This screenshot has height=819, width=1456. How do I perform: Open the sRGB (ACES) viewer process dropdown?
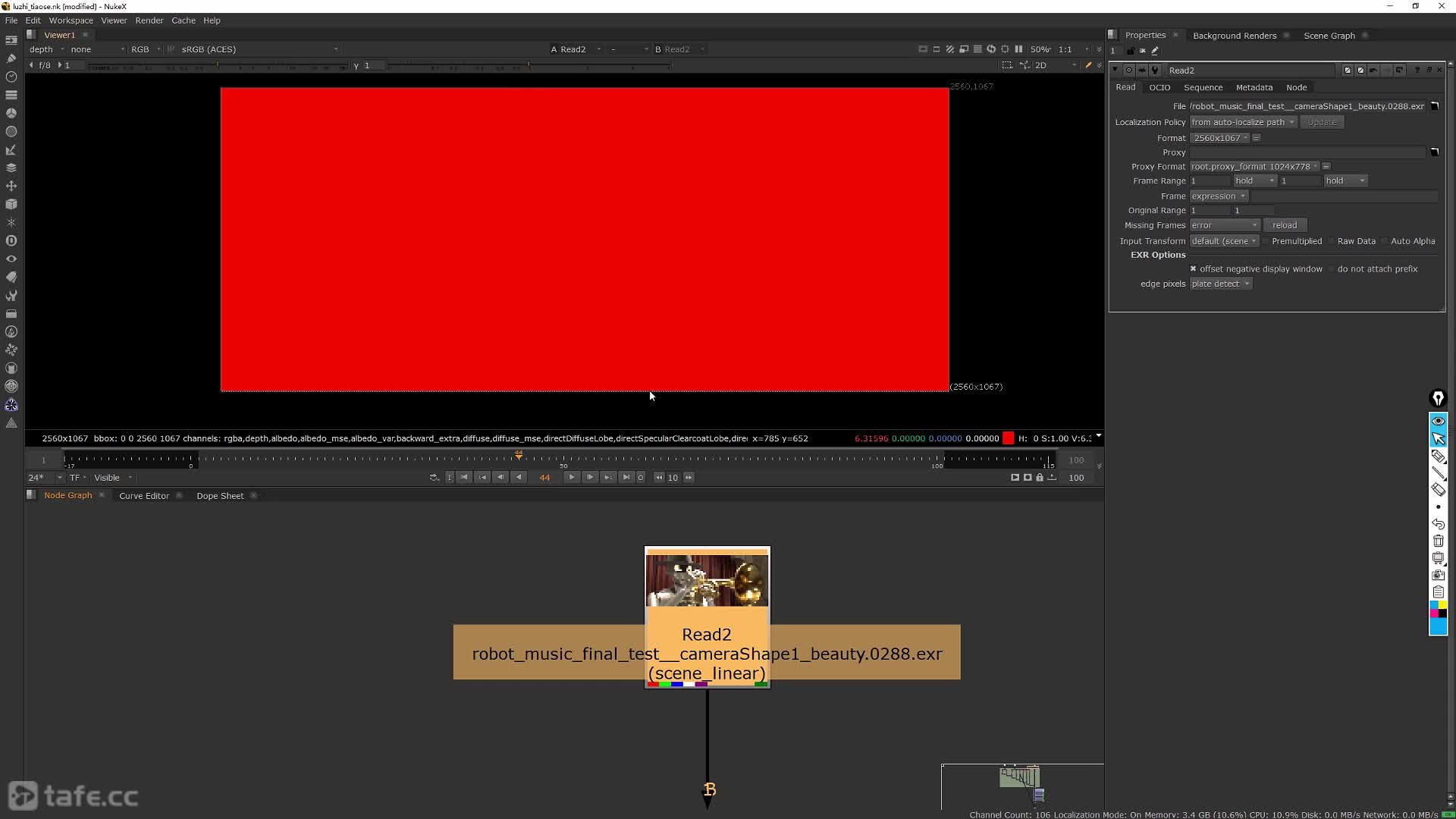(x=259, y=49)
